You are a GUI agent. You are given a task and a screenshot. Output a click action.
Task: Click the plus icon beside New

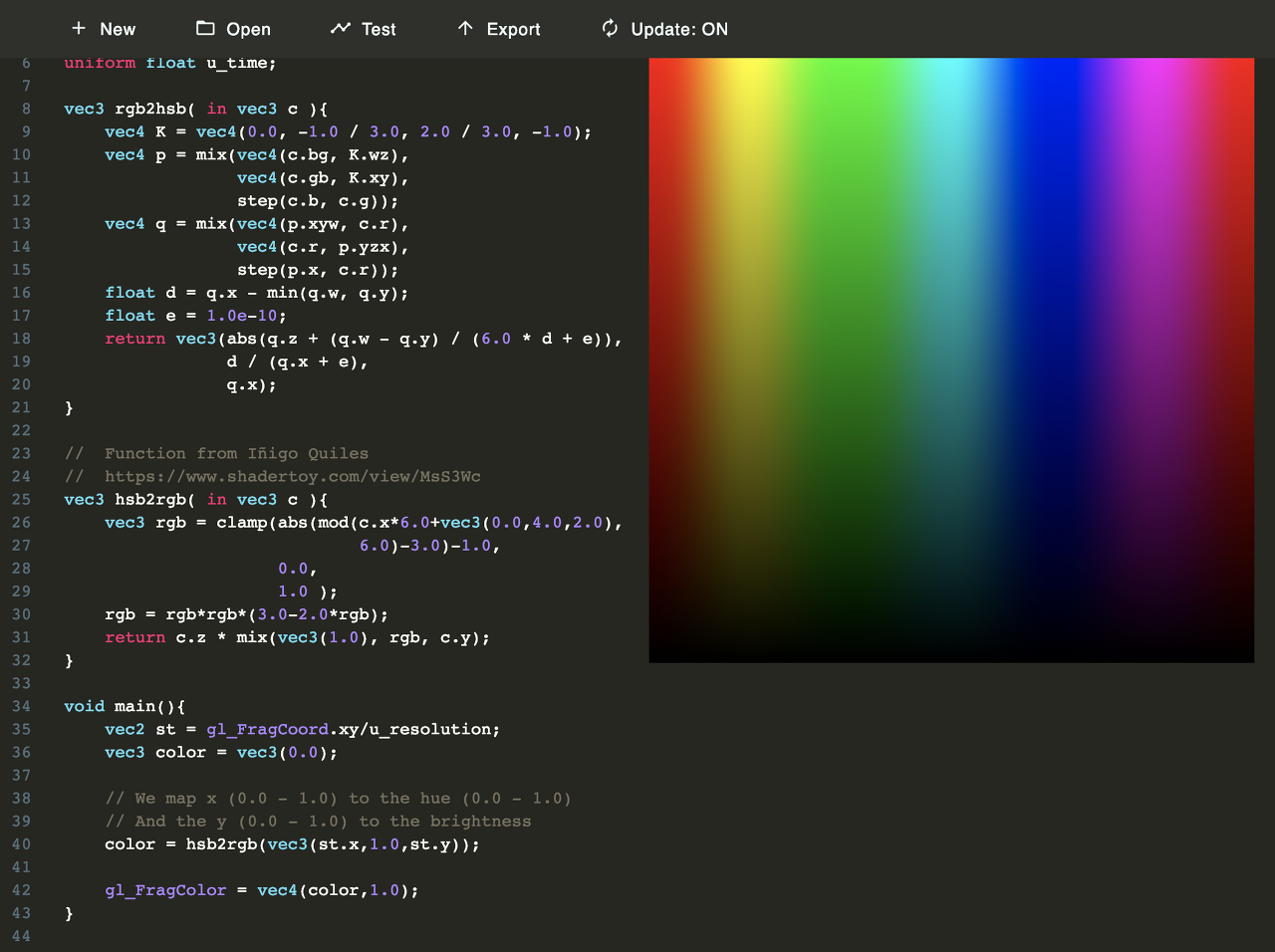click(x=79, y=29)
